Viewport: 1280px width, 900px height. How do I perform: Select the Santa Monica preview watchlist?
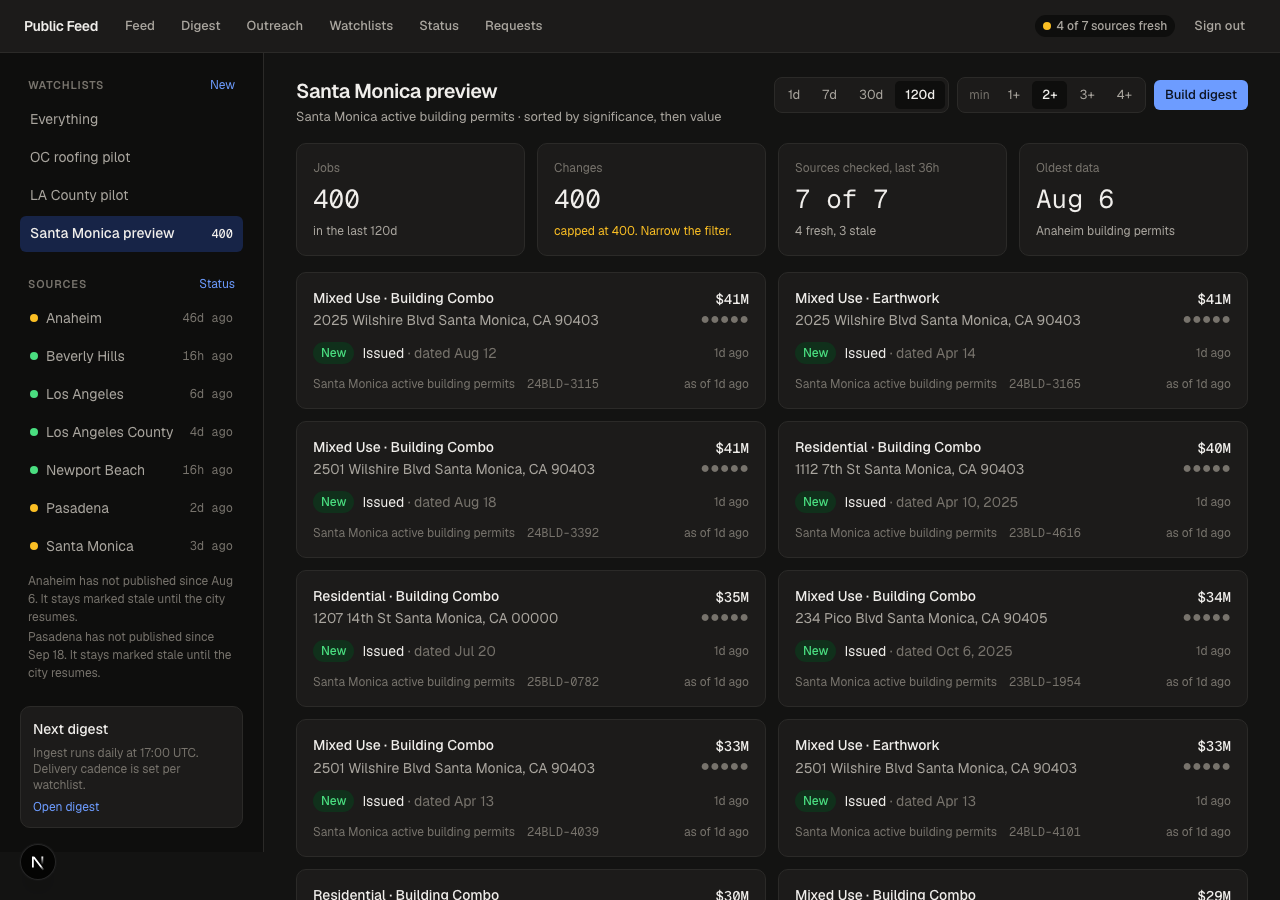point(131,234)
